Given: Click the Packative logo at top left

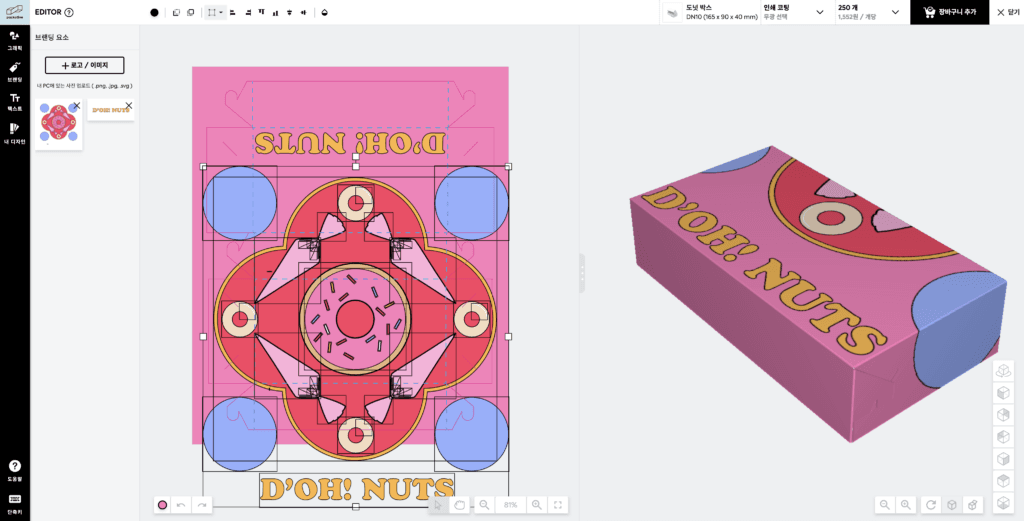Looking at the screenshot, I should [x=14, y=12].
